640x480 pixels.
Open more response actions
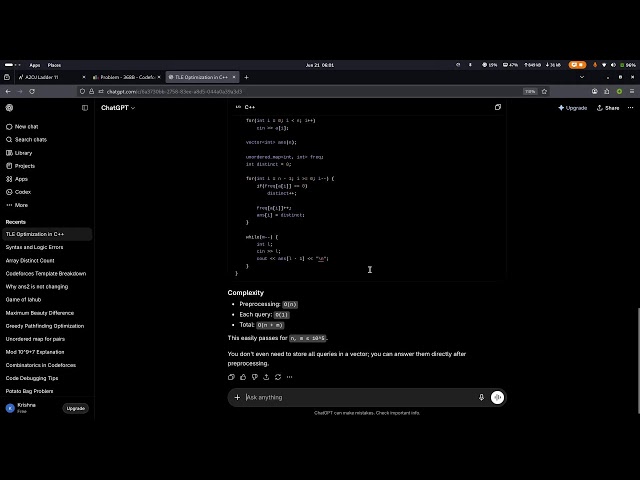(x=289, y=377)
